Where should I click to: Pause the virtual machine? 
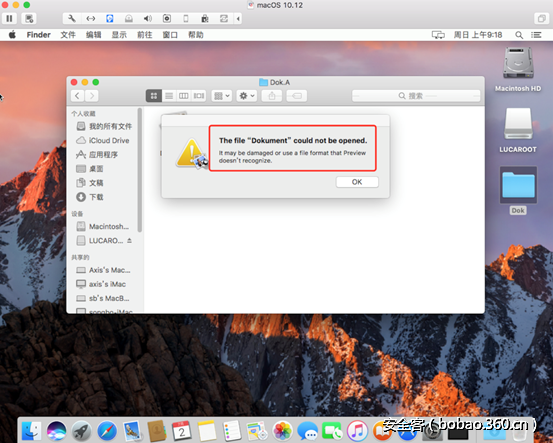[x=9, y=18]
